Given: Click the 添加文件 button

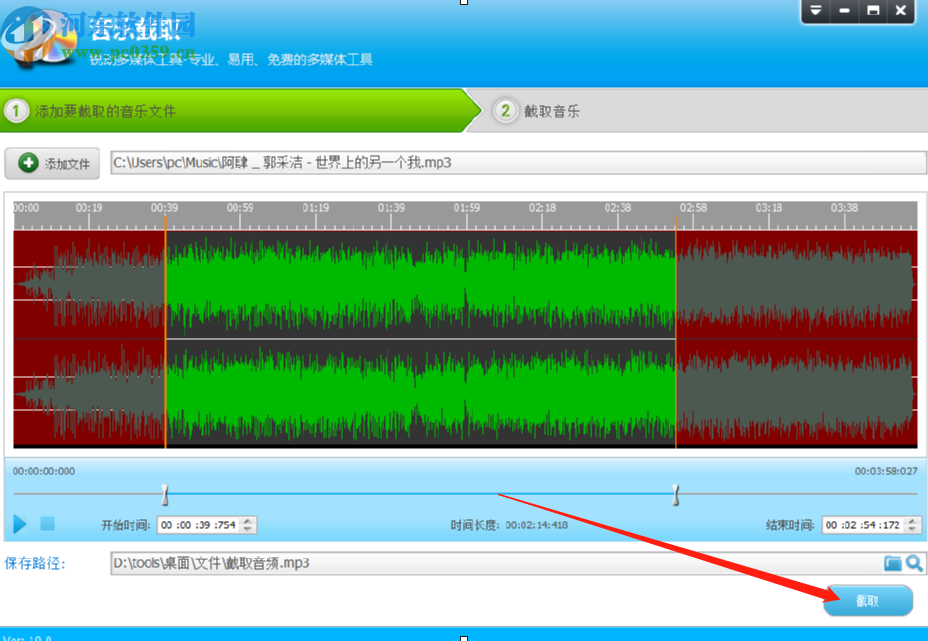Looking at the screenshot, I should click(51, 163).
